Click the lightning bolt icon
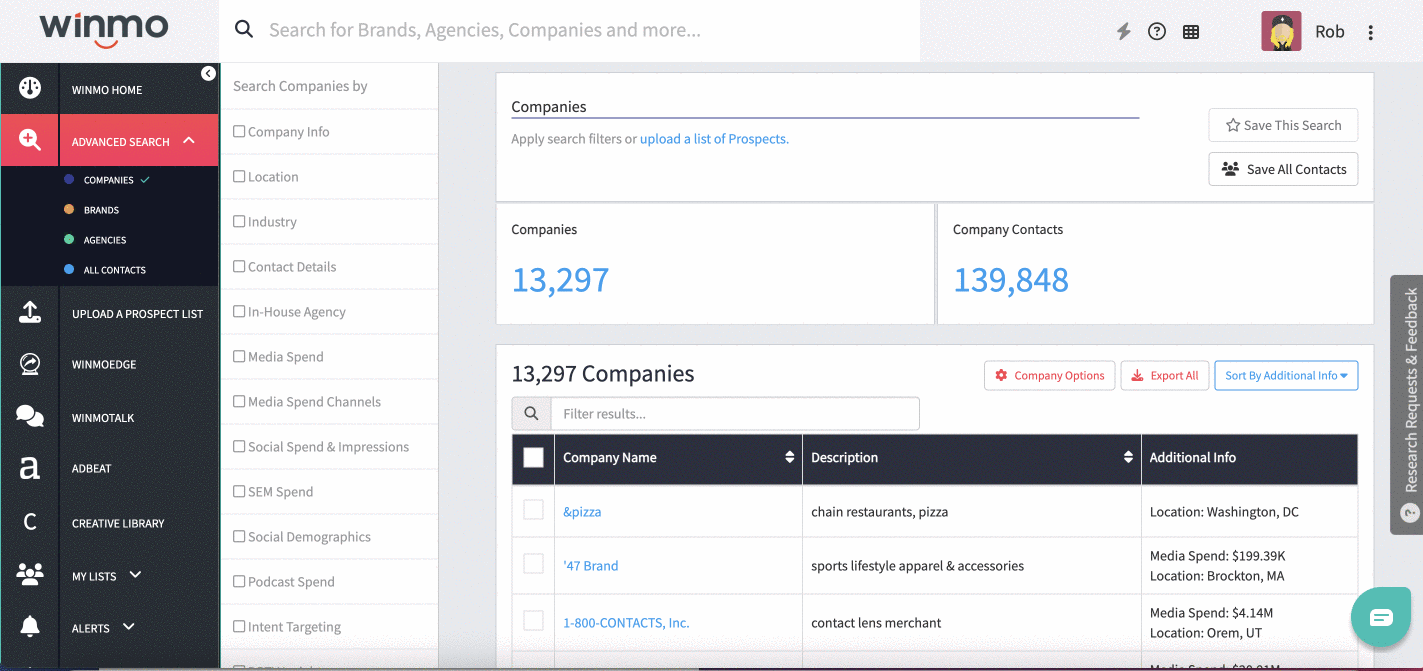 point(1124,31)
